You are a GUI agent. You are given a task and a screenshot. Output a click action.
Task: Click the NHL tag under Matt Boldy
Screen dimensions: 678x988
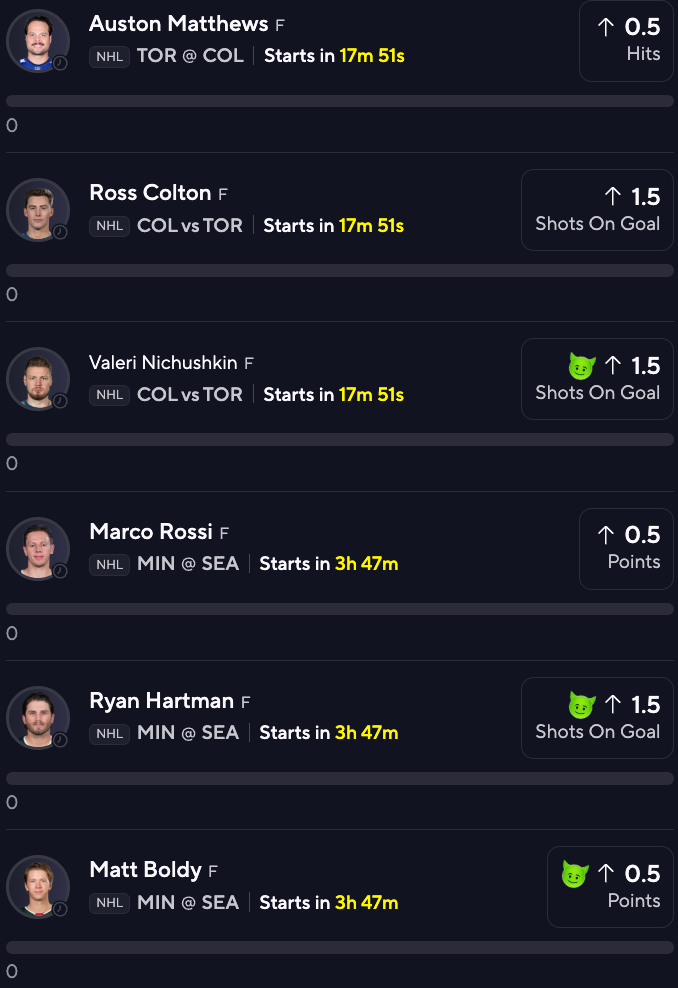(110, 903)
